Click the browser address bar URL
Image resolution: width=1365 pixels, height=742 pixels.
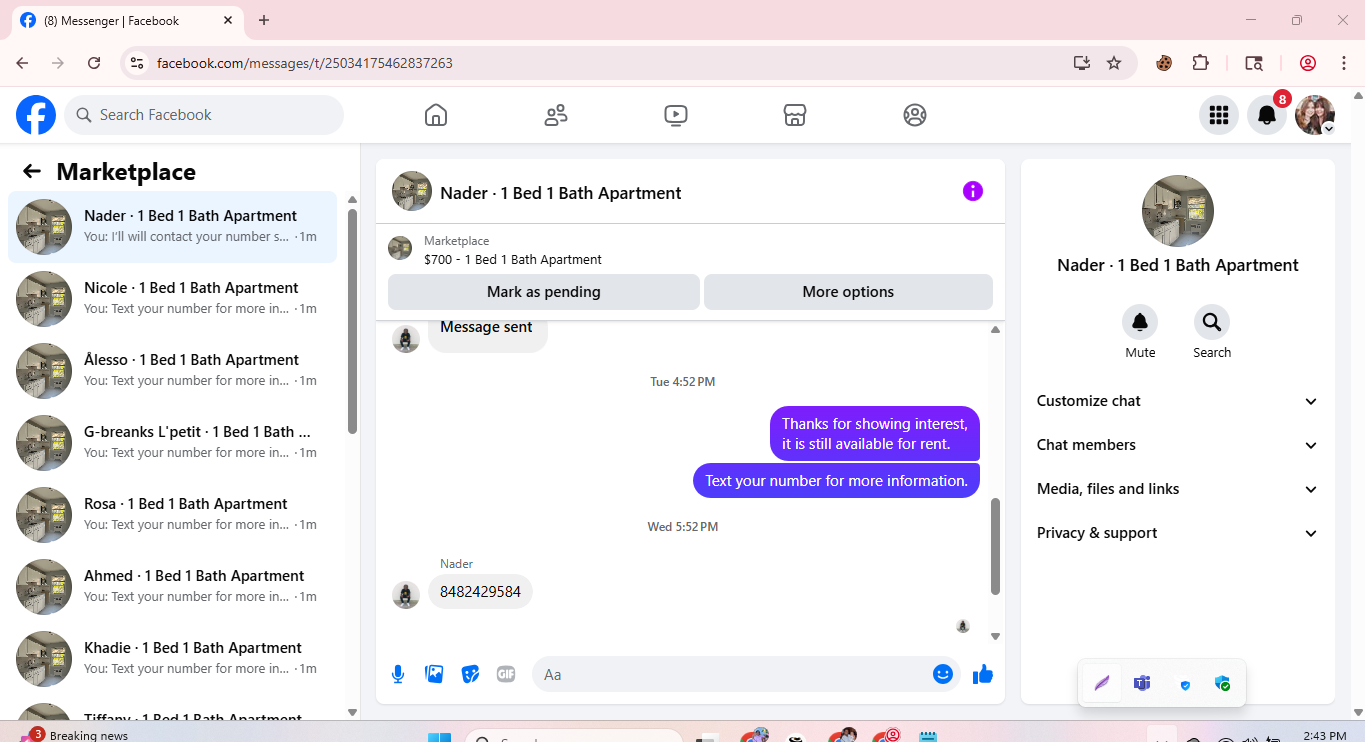[305, 63]
